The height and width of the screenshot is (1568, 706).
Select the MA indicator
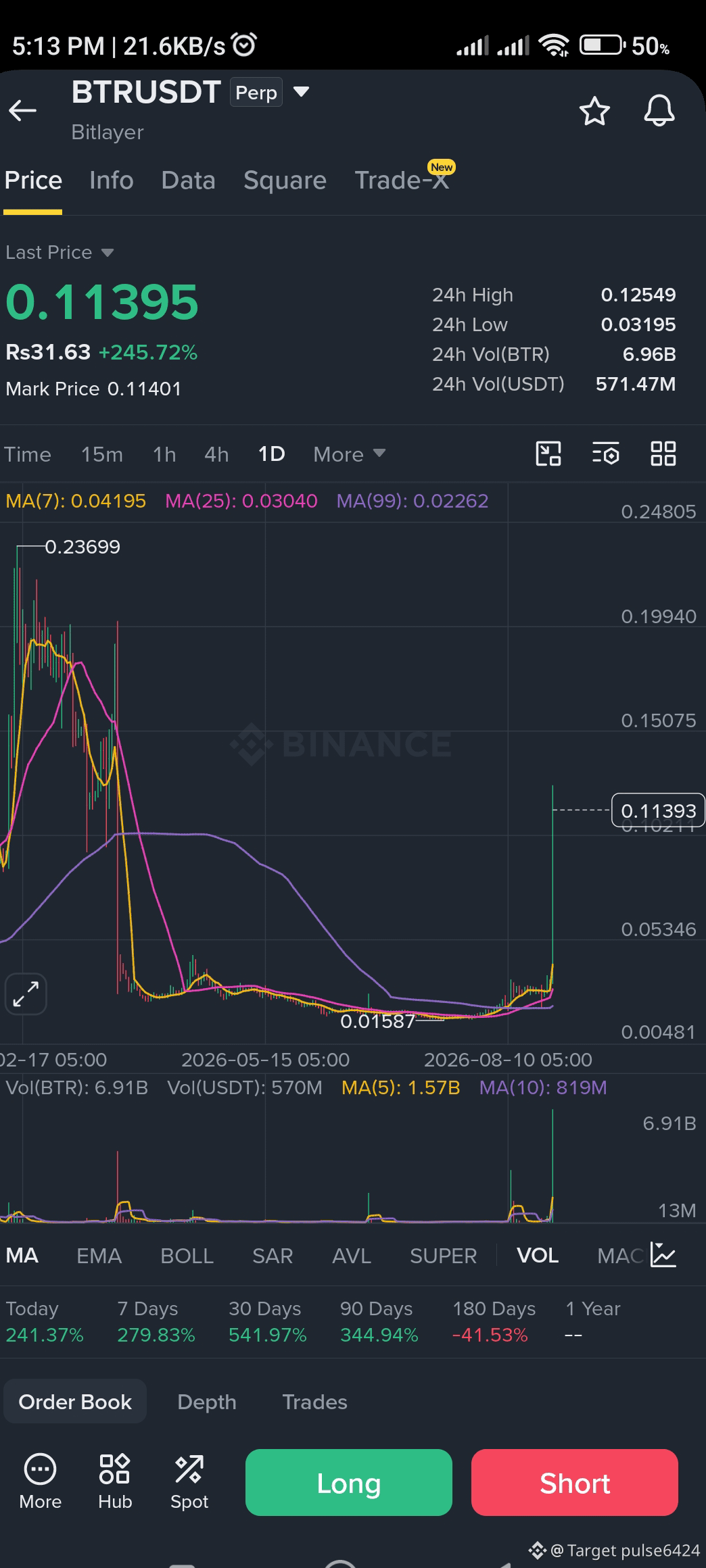pyautogui.click(x=22, y=1256)
